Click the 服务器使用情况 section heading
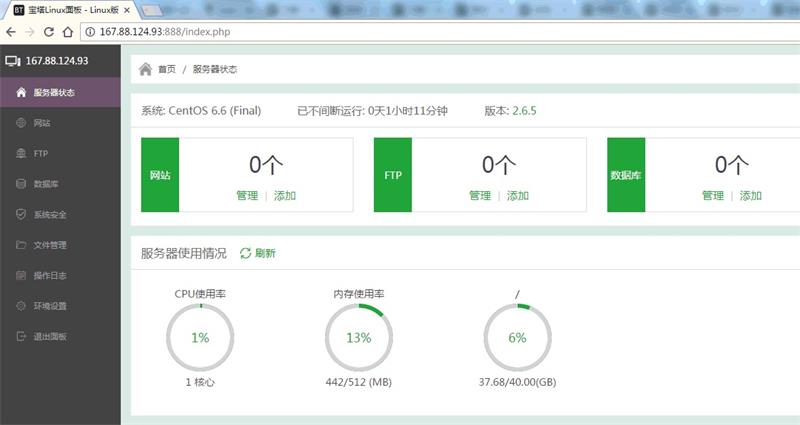Image resolution: width=800 pixels, height=425 pixels. (x=184, y=253)
